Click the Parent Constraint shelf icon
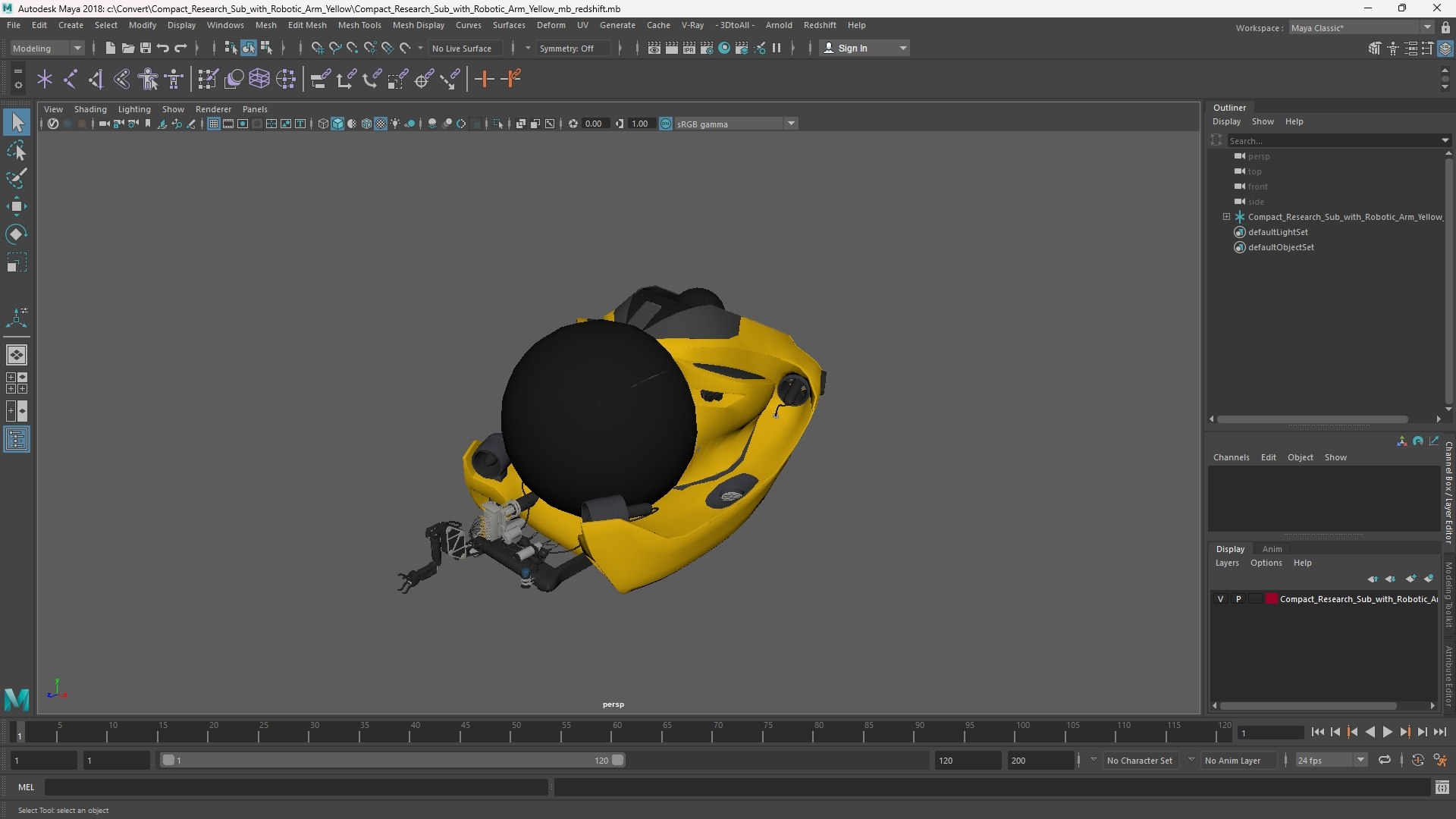 (x=321, y=79)
